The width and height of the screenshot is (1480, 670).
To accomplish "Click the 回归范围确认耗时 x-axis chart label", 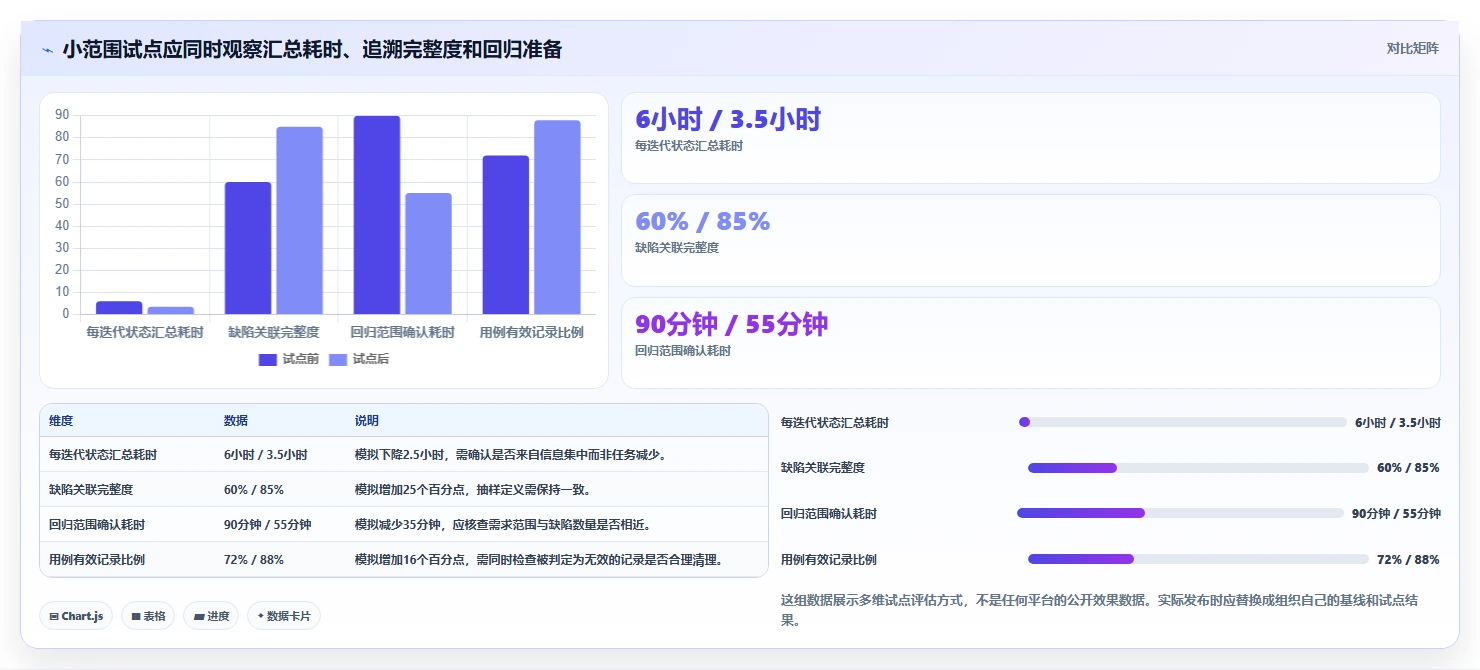I will point(403,332).
